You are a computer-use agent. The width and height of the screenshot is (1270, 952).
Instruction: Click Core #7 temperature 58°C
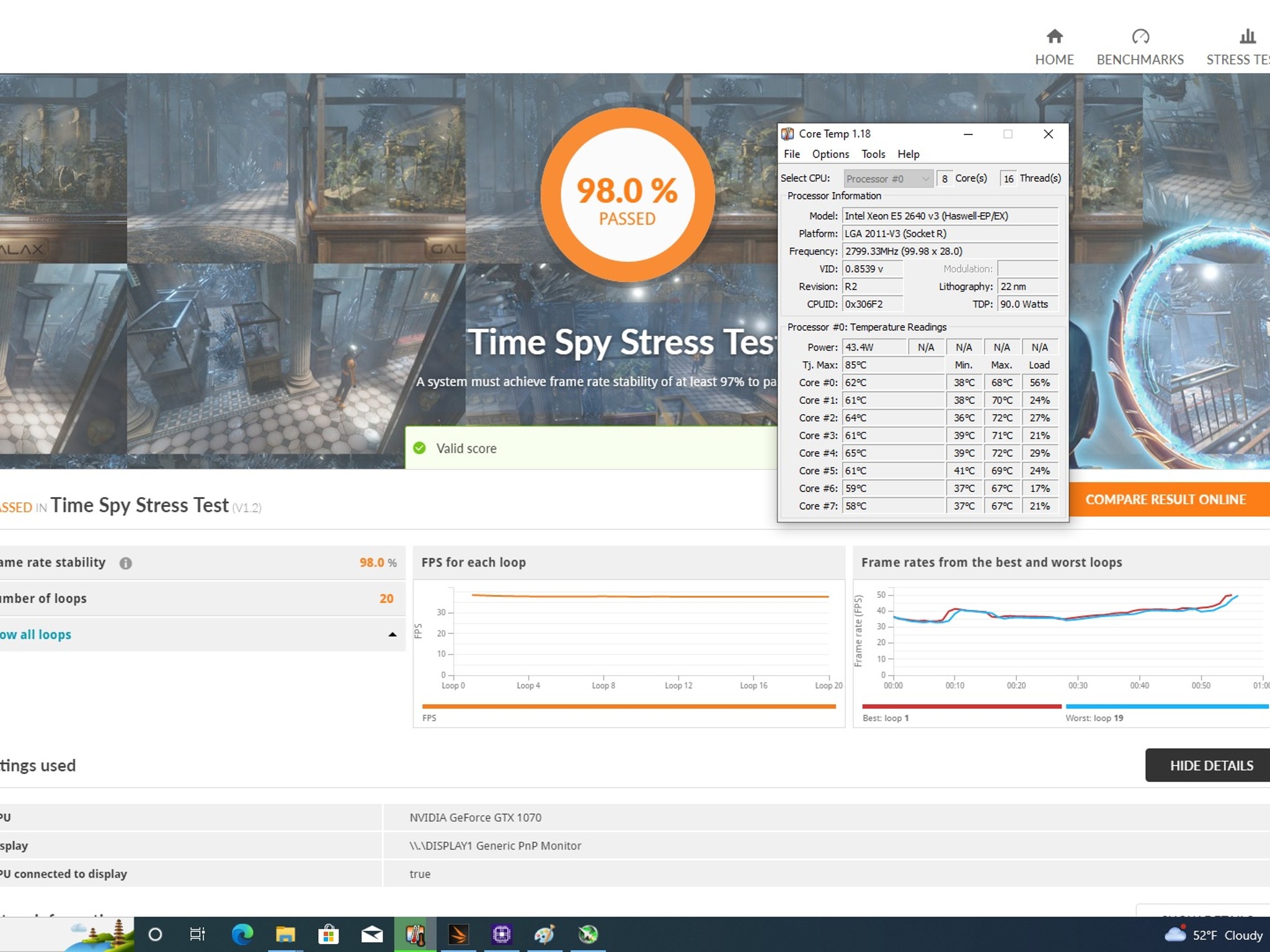[x=893, y=506]
